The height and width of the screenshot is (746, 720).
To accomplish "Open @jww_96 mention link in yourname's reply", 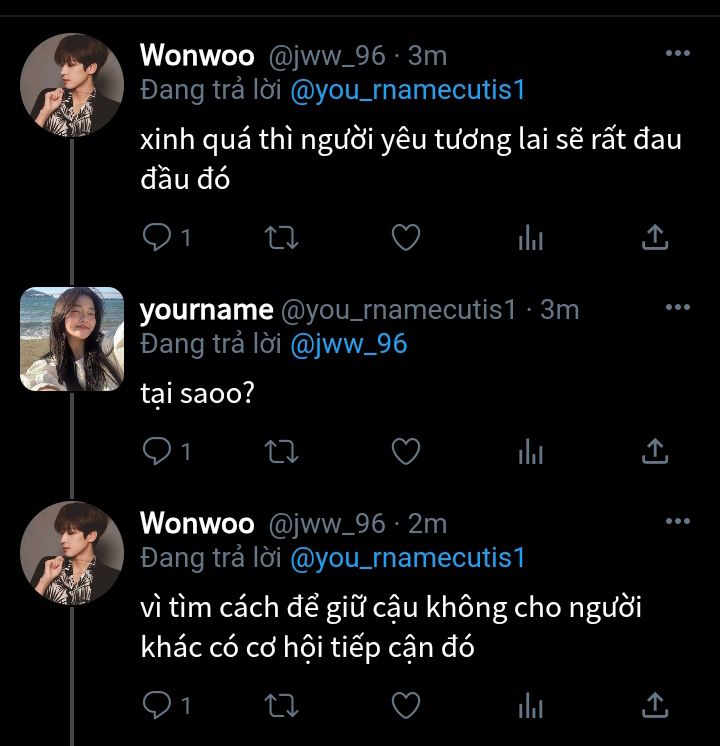I will [x=348, y=344].
